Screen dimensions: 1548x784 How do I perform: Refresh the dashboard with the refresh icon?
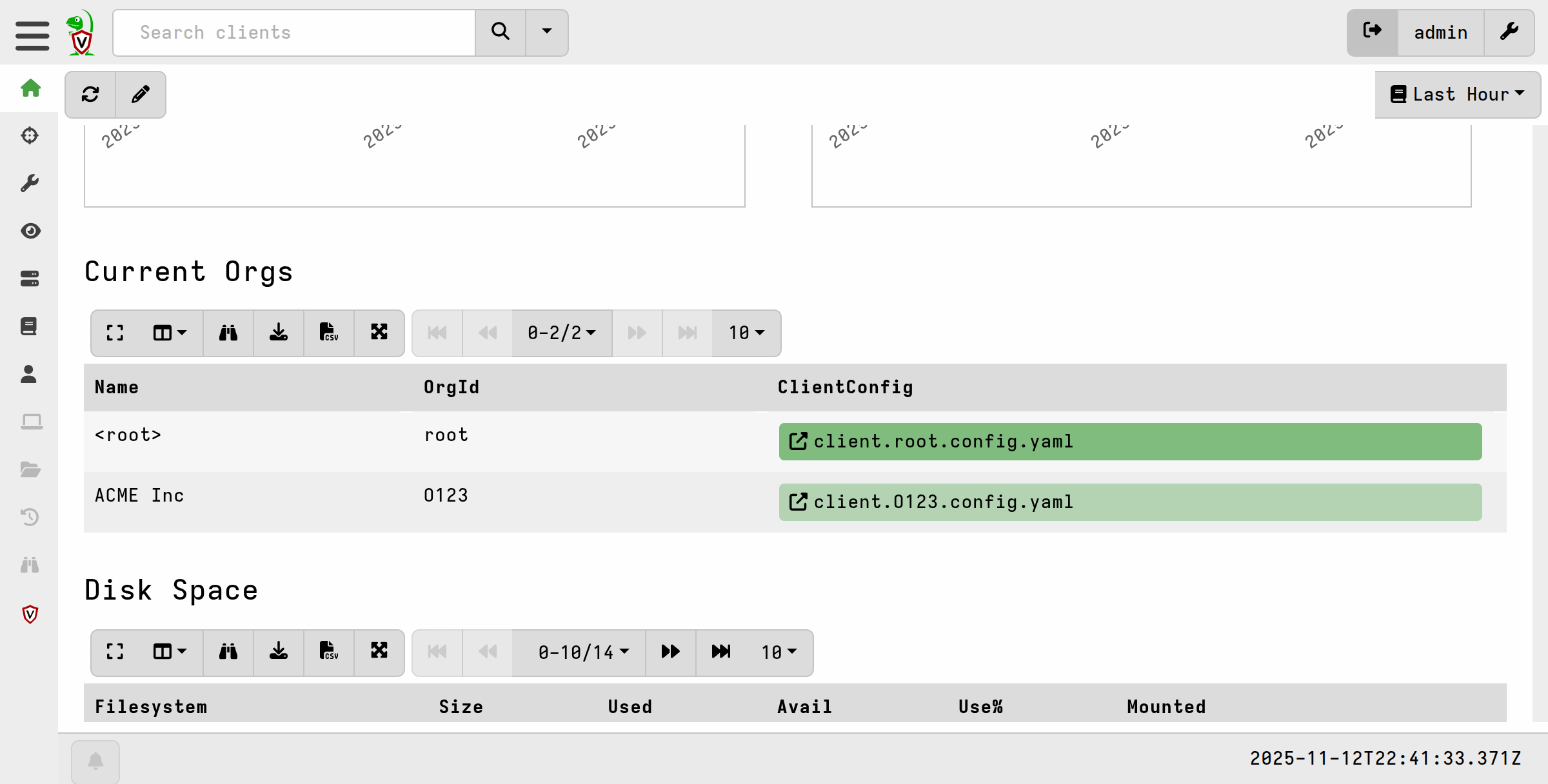pos(90,95)
